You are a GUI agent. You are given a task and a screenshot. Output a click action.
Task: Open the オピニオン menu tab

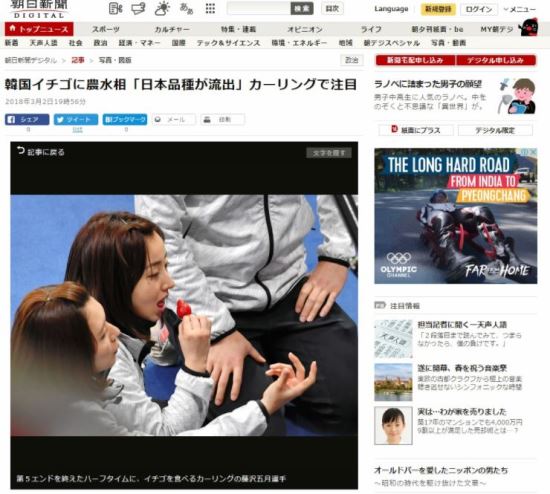pos(305,29)
